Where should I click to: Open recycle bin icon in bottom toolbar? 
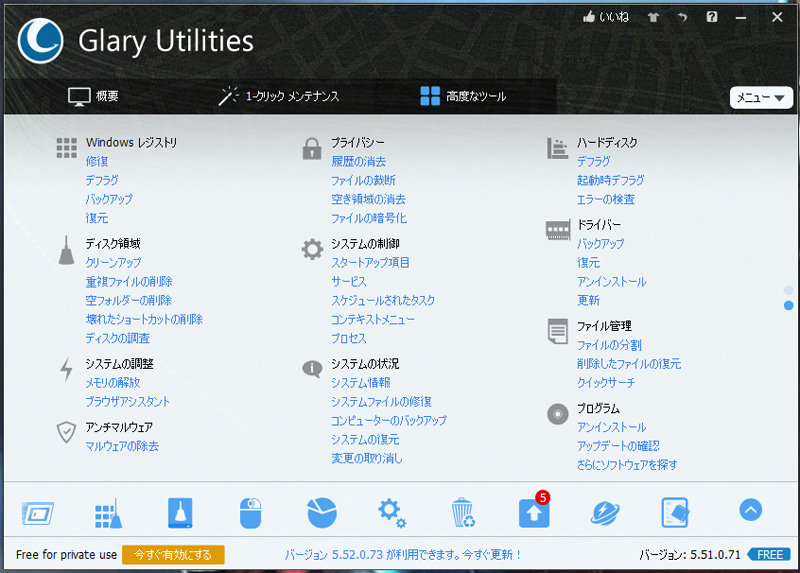463,513
